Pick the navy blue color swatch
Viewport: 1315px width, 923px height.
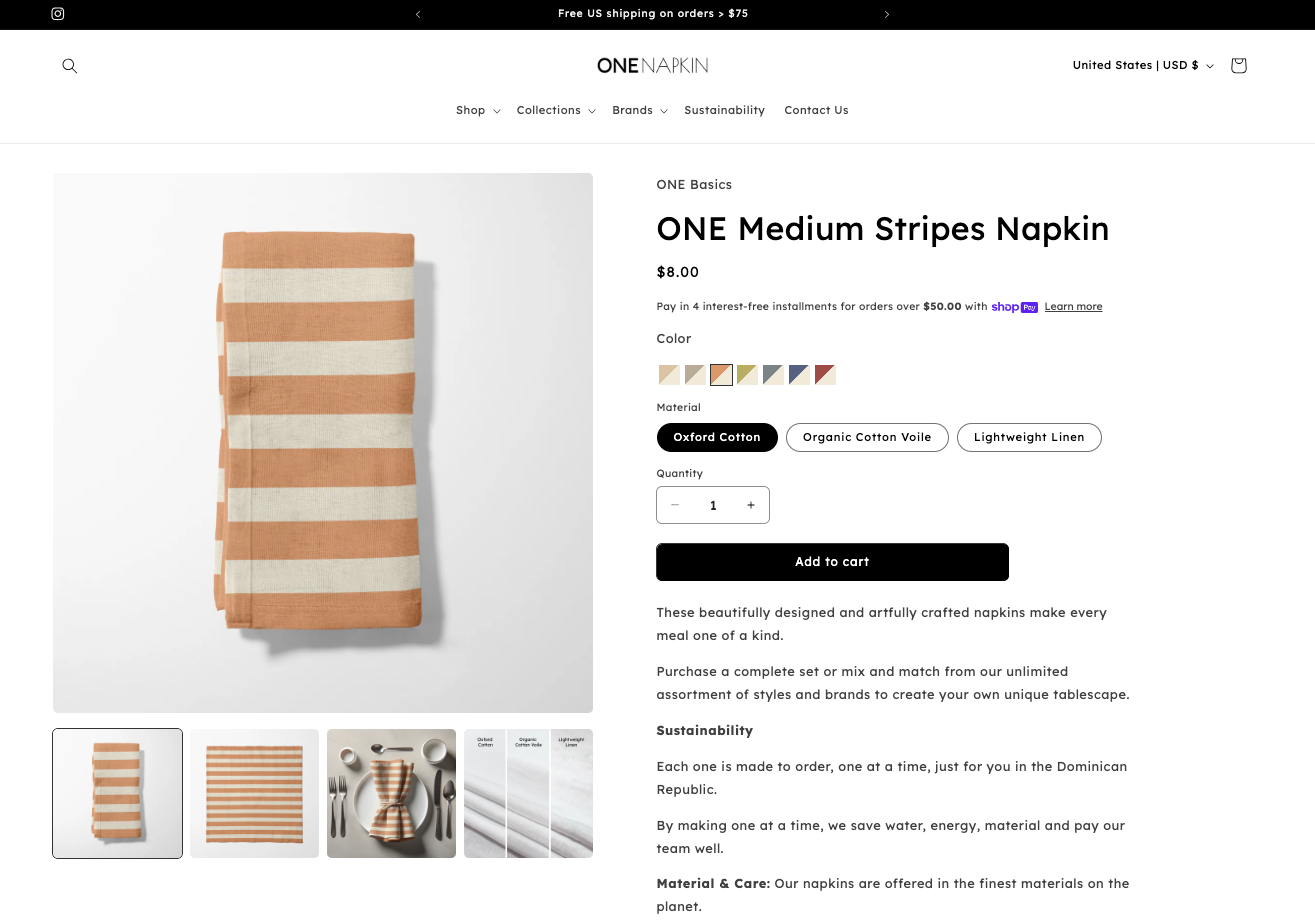[799, 375]
